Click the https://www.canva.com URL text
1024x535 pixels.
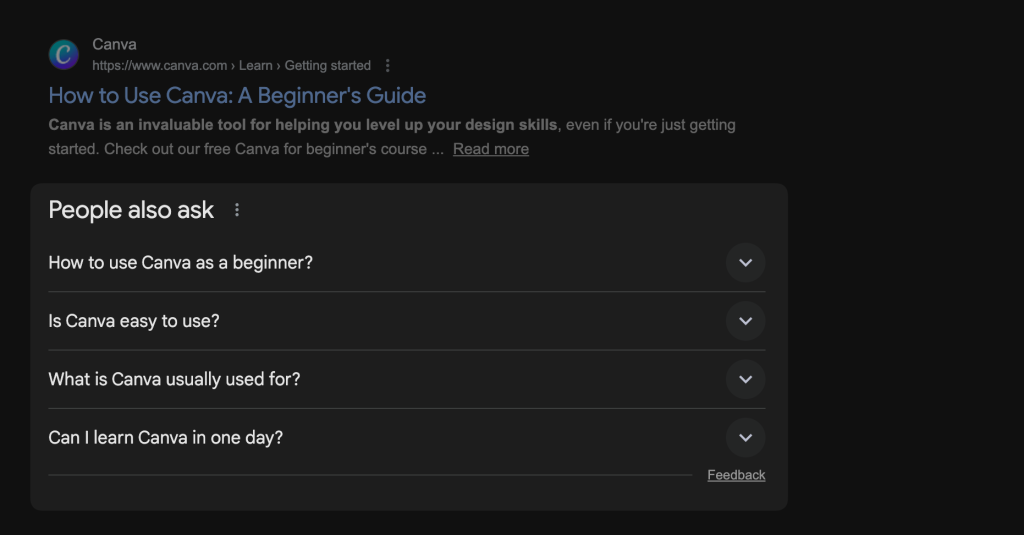pos(159,66)
